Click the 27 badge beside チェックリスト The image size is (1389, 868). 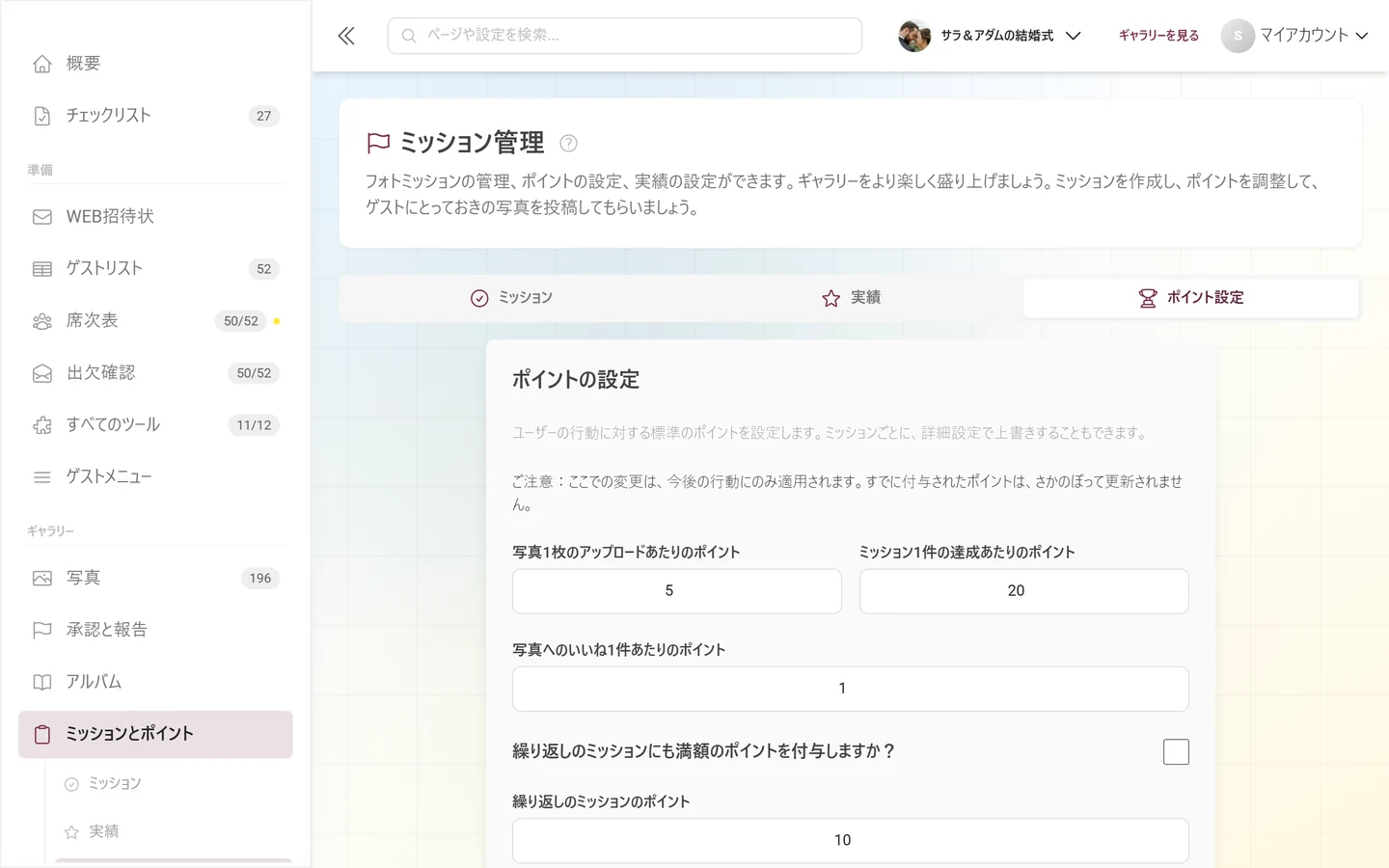264,116
